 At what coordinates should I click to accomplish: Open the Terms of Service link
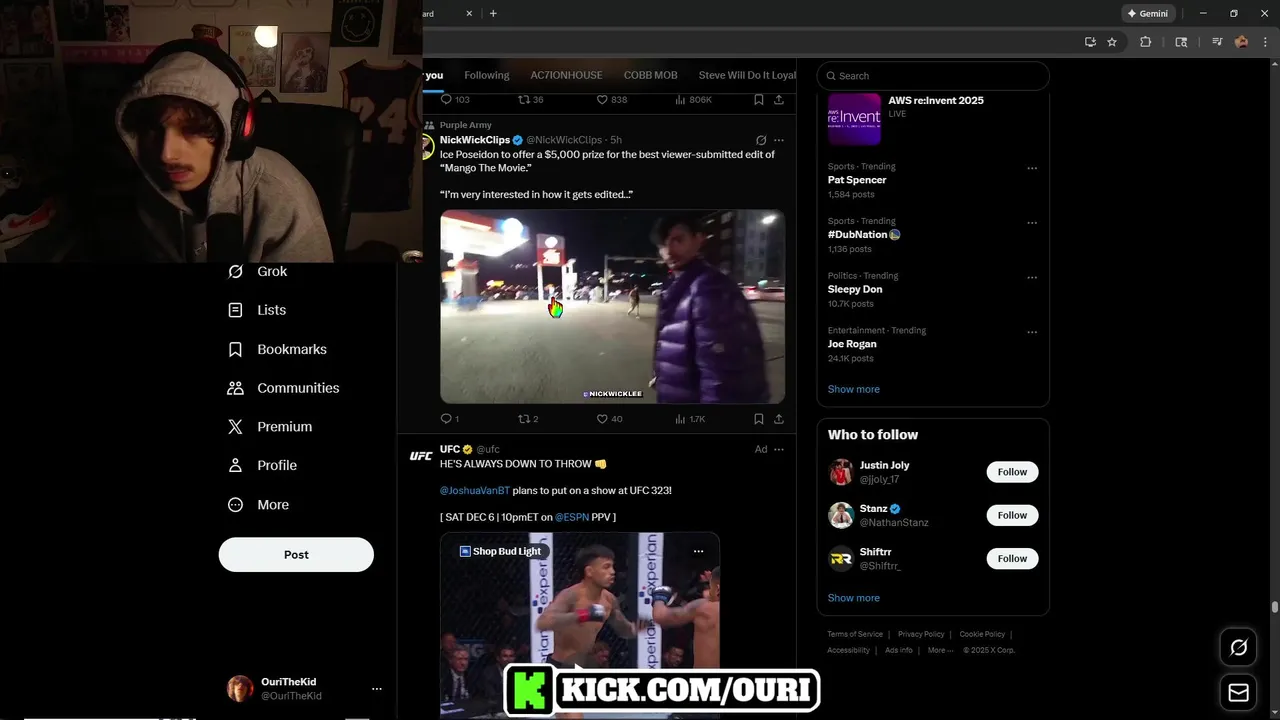pyautogui.click(x=855, y=634)
